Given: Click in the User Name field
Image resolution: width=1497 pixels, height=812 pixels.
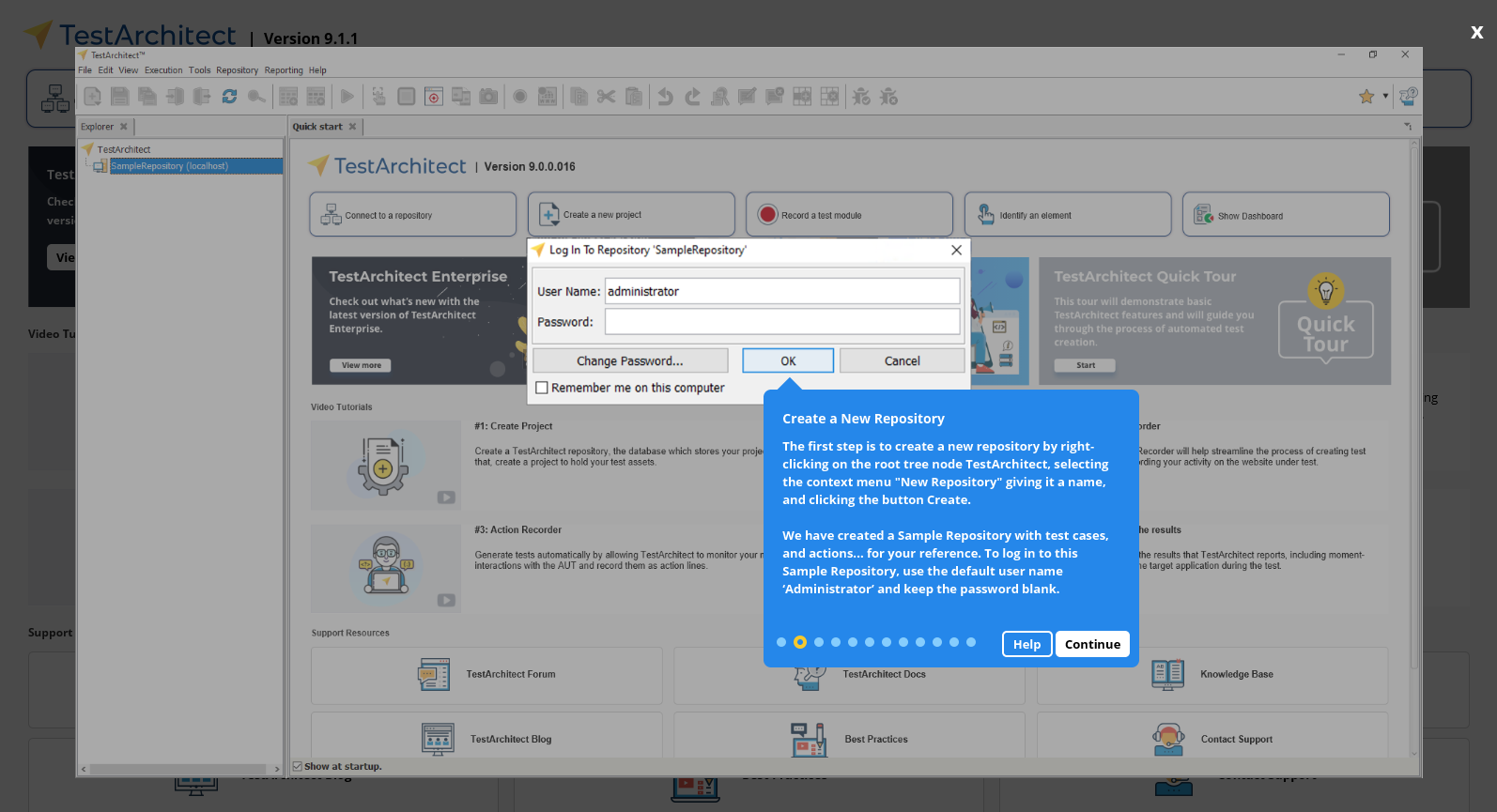Looking at the screenshot, I should [x=782, y=291].
